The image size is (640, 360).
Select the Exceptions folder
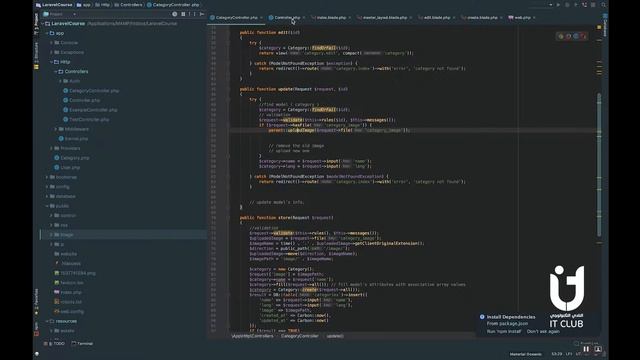pyautogui.click(x=69, y=52)
